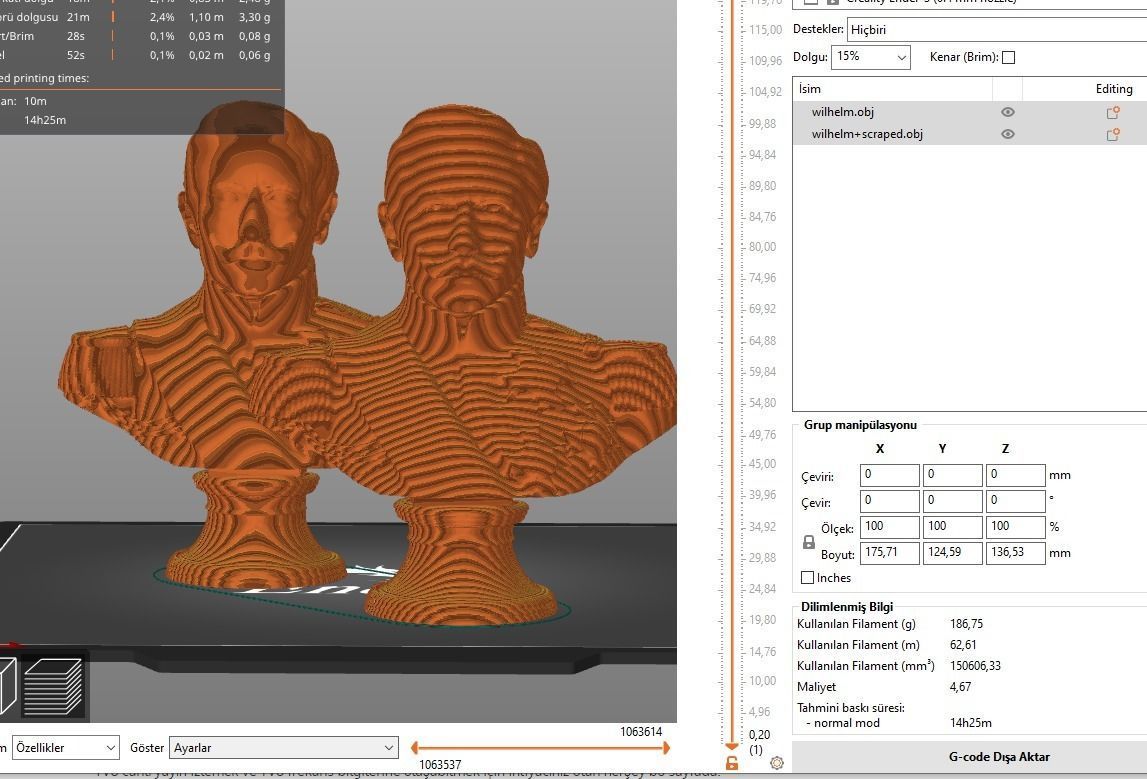Viewport: 1147px width, 779px height.
Task: Click the 0,20 current layer height label
Action: click(759, 734)
